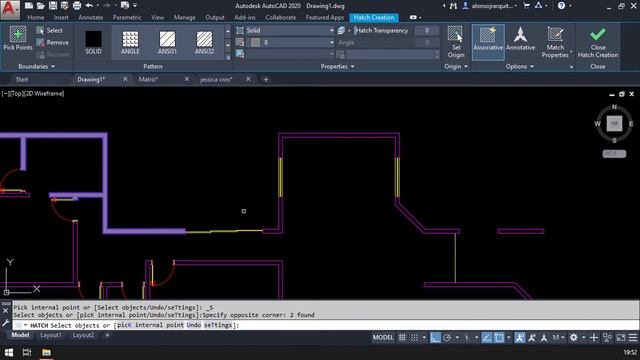
Task: Click the Undo option in command line
Action: click(x=194, y=325)
